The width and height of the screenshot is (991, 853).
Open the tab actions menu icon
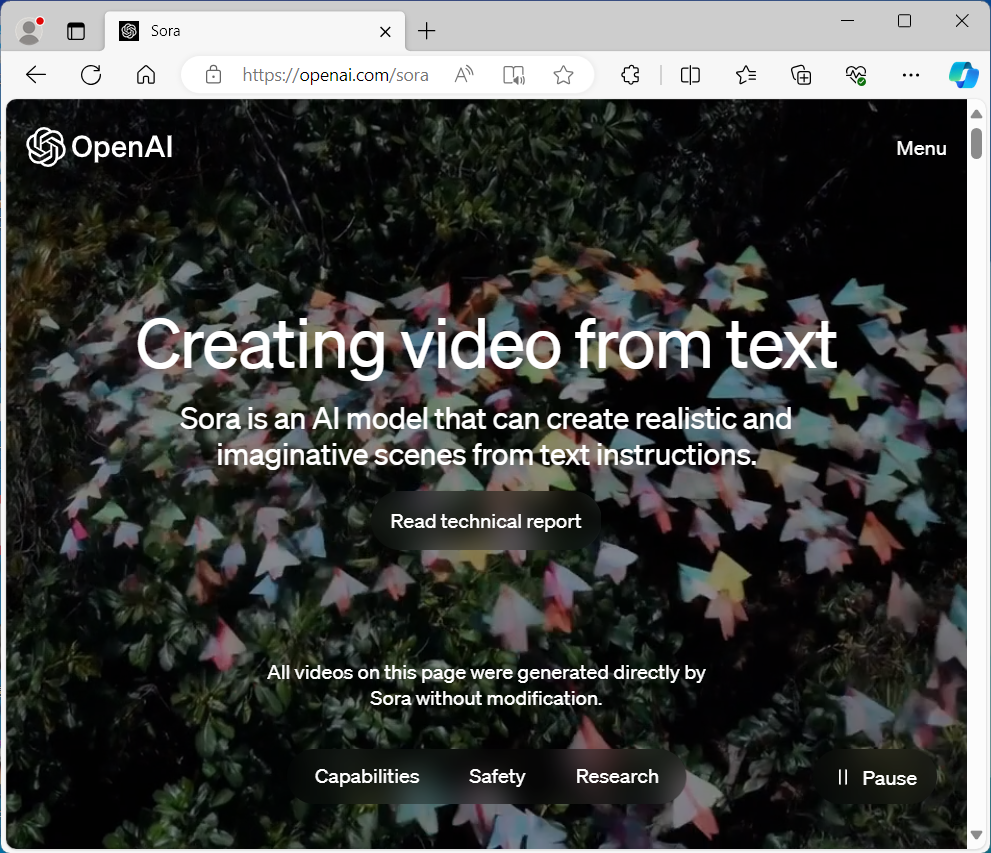point(76,31)
